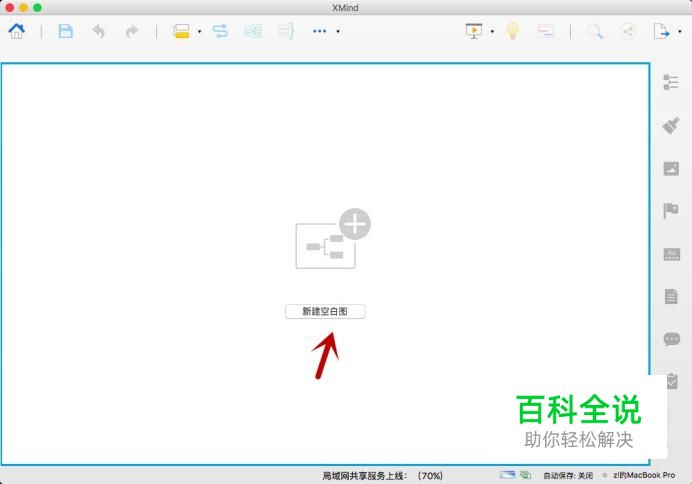
Task: Click the Redo arrow icon
Action: click(x=132, y=31)
